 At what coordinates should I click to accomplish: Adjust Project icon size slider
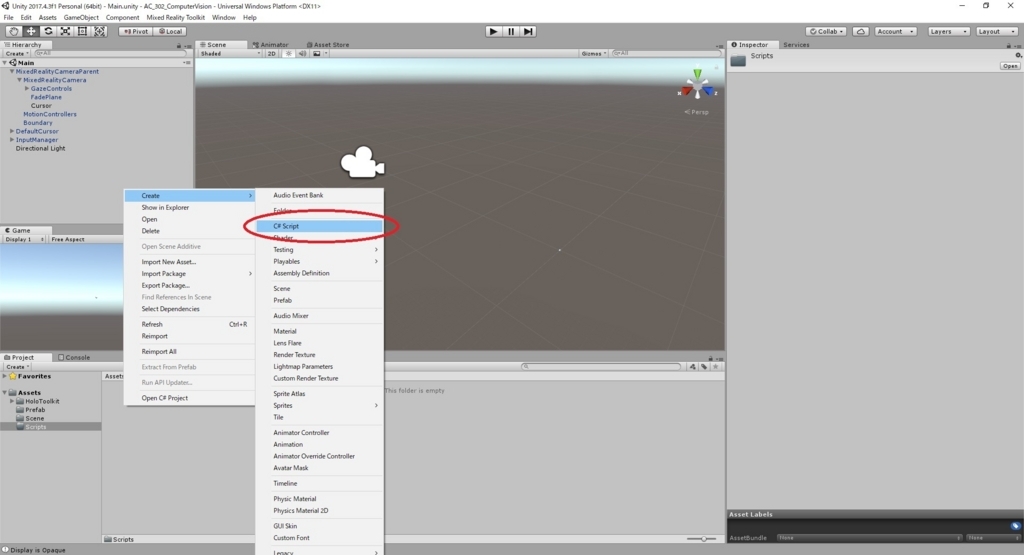tap(702, 539)
